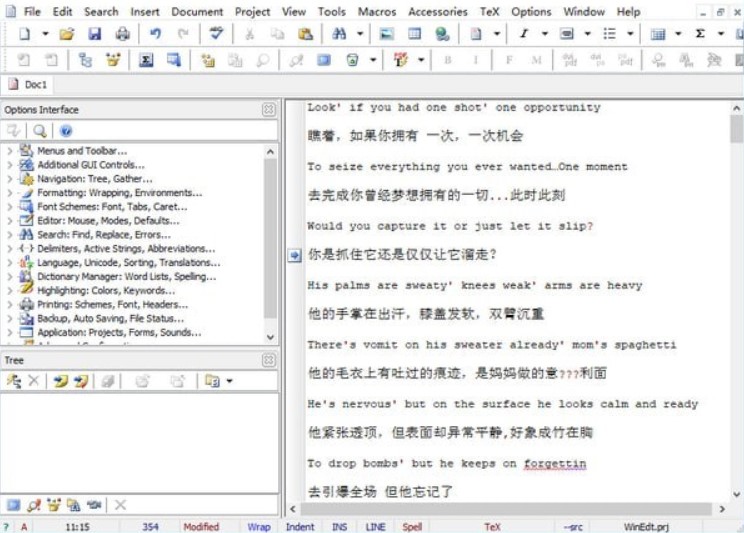Screen dimensions: 744x533
Task: Open the File menu
Action: pos(32,11)
